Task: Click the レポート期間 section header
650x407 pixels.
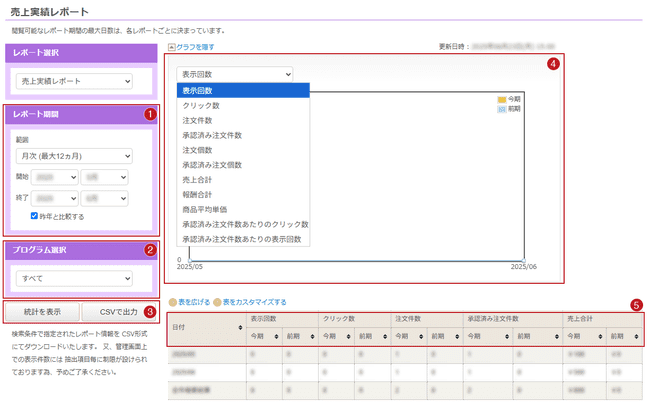Action: coord(81,114)
